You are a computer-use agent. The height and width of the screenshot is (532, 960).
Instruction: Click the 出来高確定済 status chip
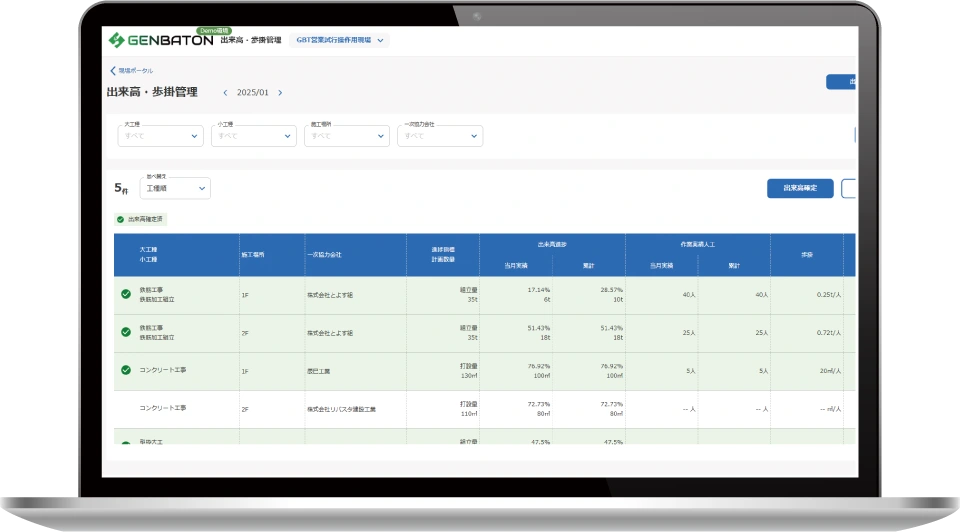click(140, 219)
